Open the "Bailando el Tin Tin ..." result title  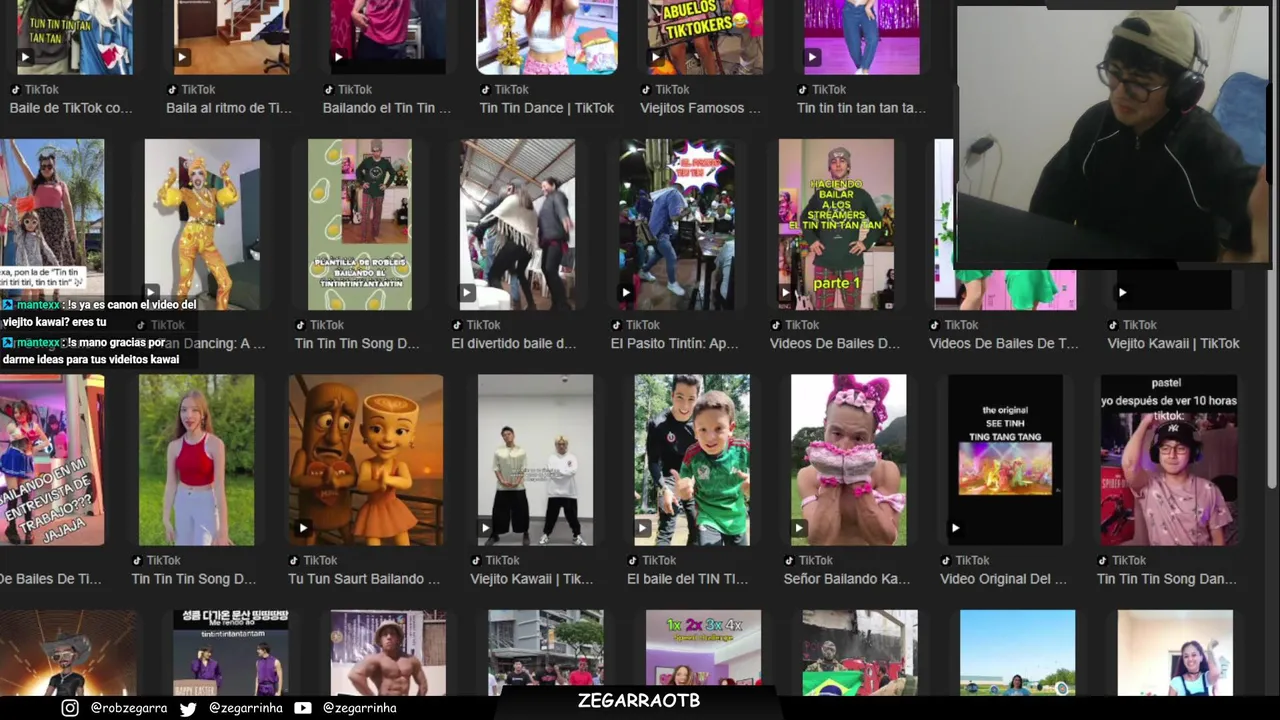pyautogui.click(x=386, y=108)
